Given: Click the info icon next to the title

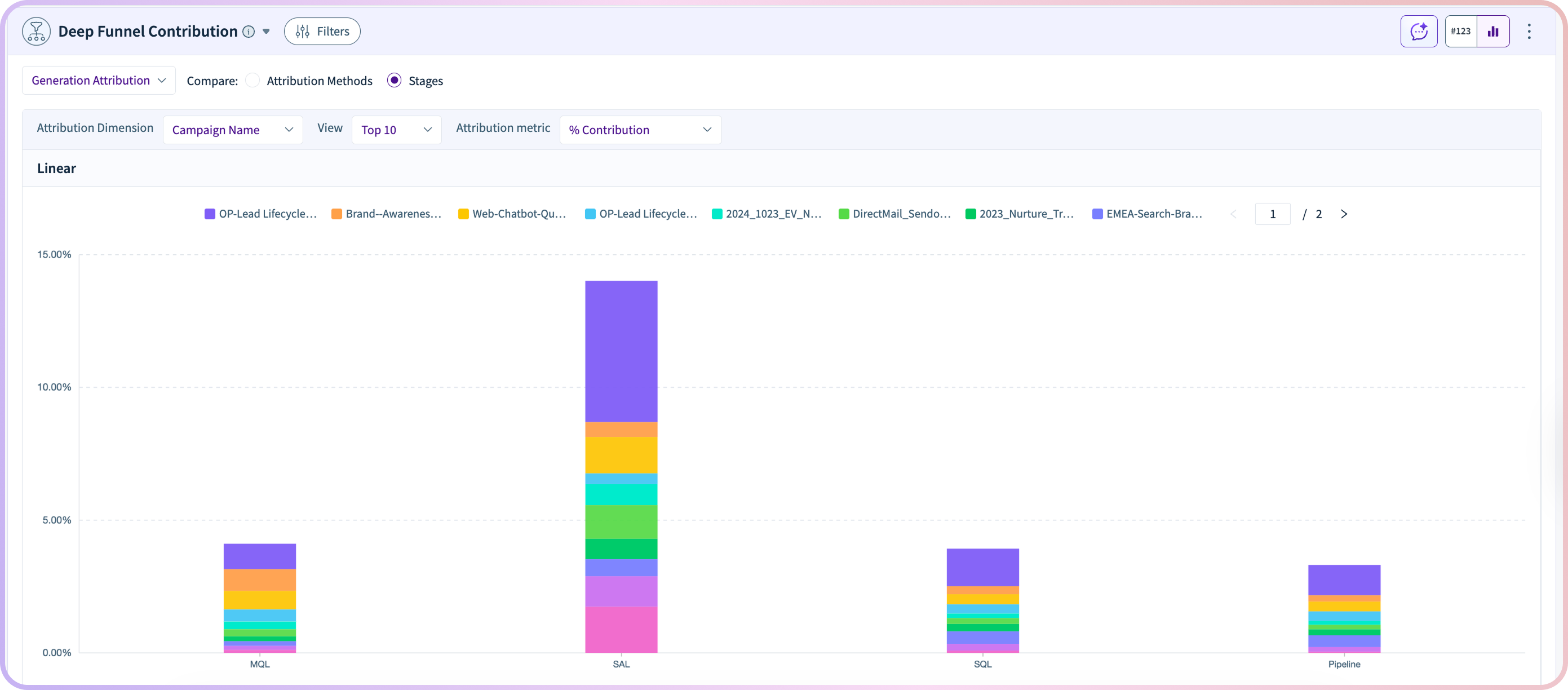Looking at the screenshot, I should (249, 32).
